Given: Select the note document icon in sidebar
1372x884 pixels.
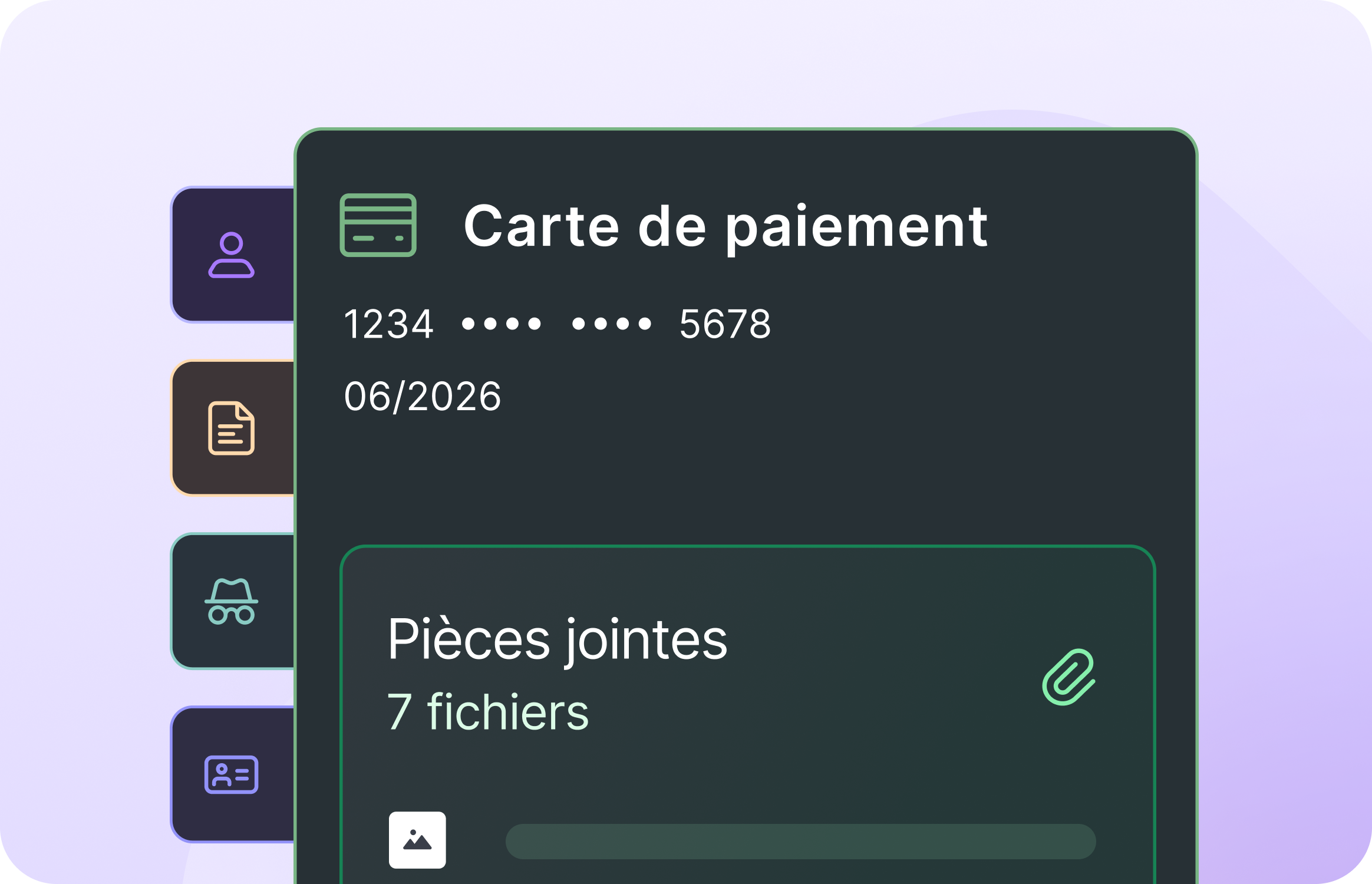Looking at the screenshot, I should [232, 428].
